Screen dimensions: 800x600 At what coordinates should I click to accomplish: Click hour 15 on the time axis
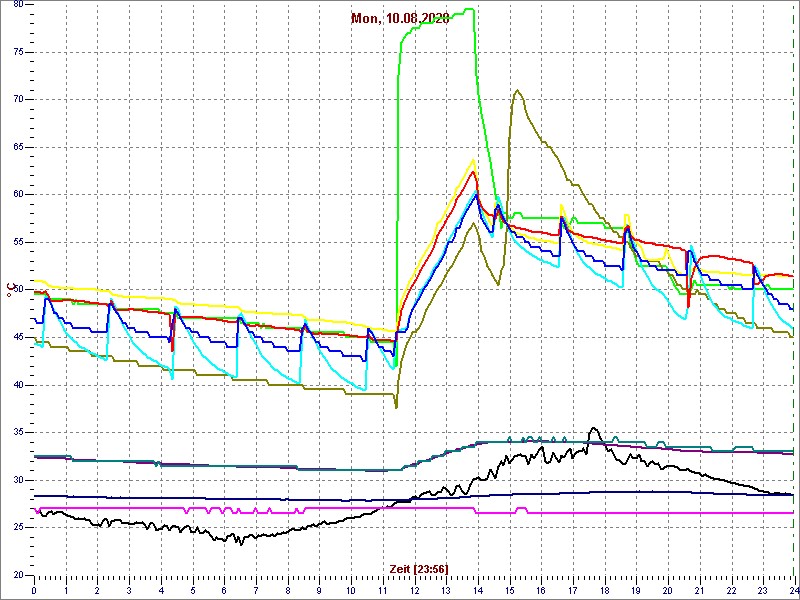pos(509,590)
